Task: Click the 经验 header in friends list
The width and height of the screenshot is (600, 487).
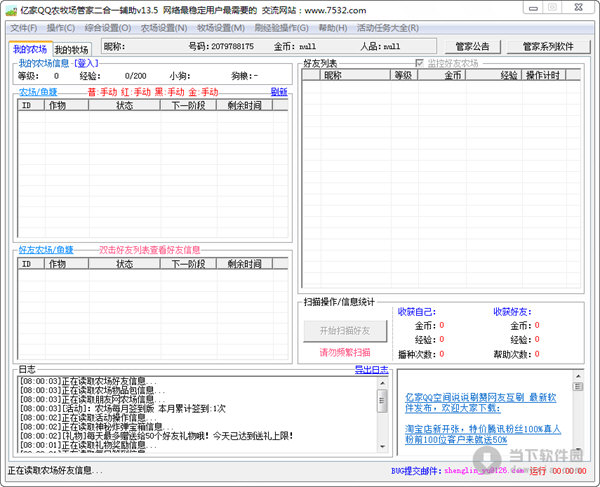Action: [x=493, y=75]
